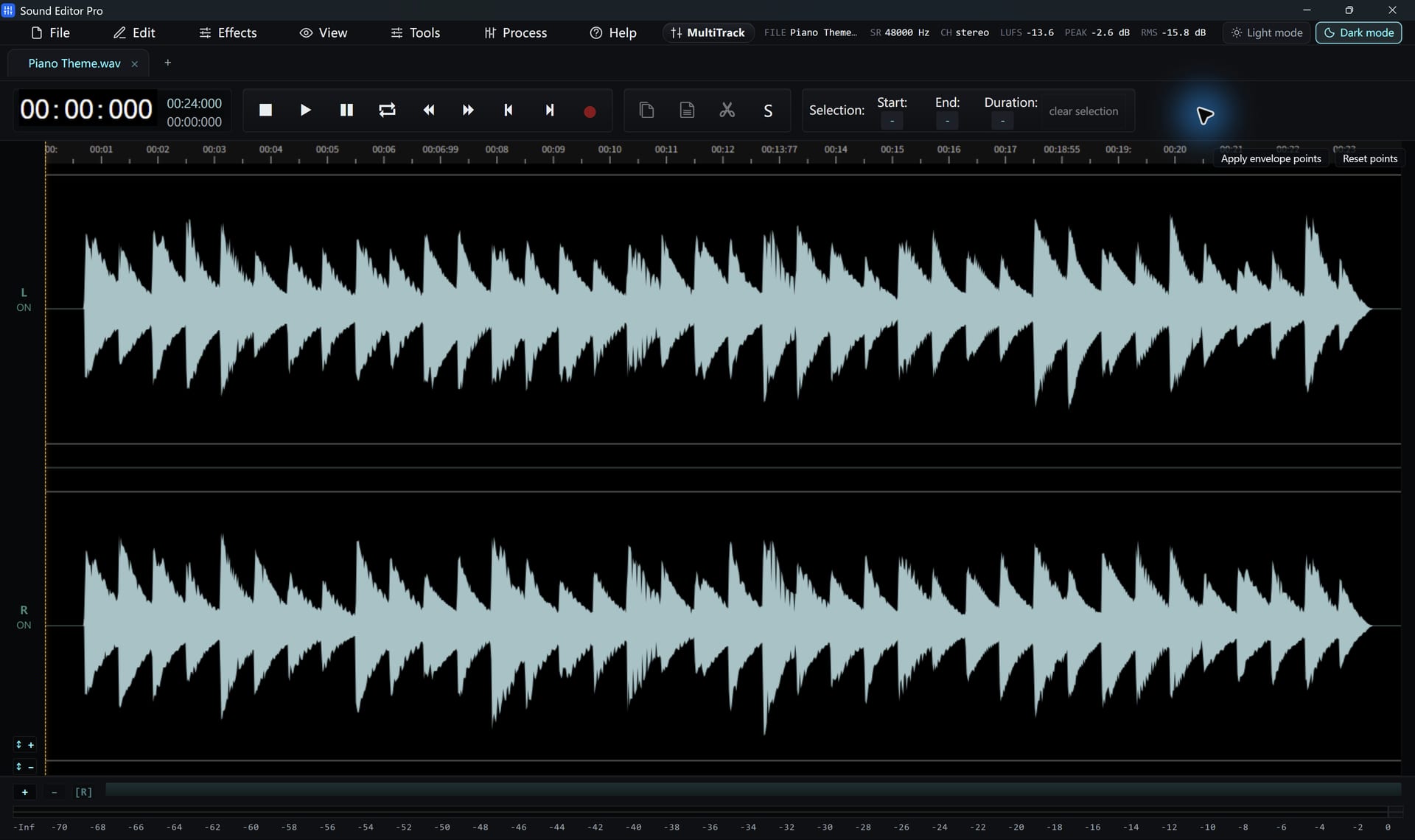1415x840 pixels.
Task: Open the Tools menu
Action: tap(415, 32)
